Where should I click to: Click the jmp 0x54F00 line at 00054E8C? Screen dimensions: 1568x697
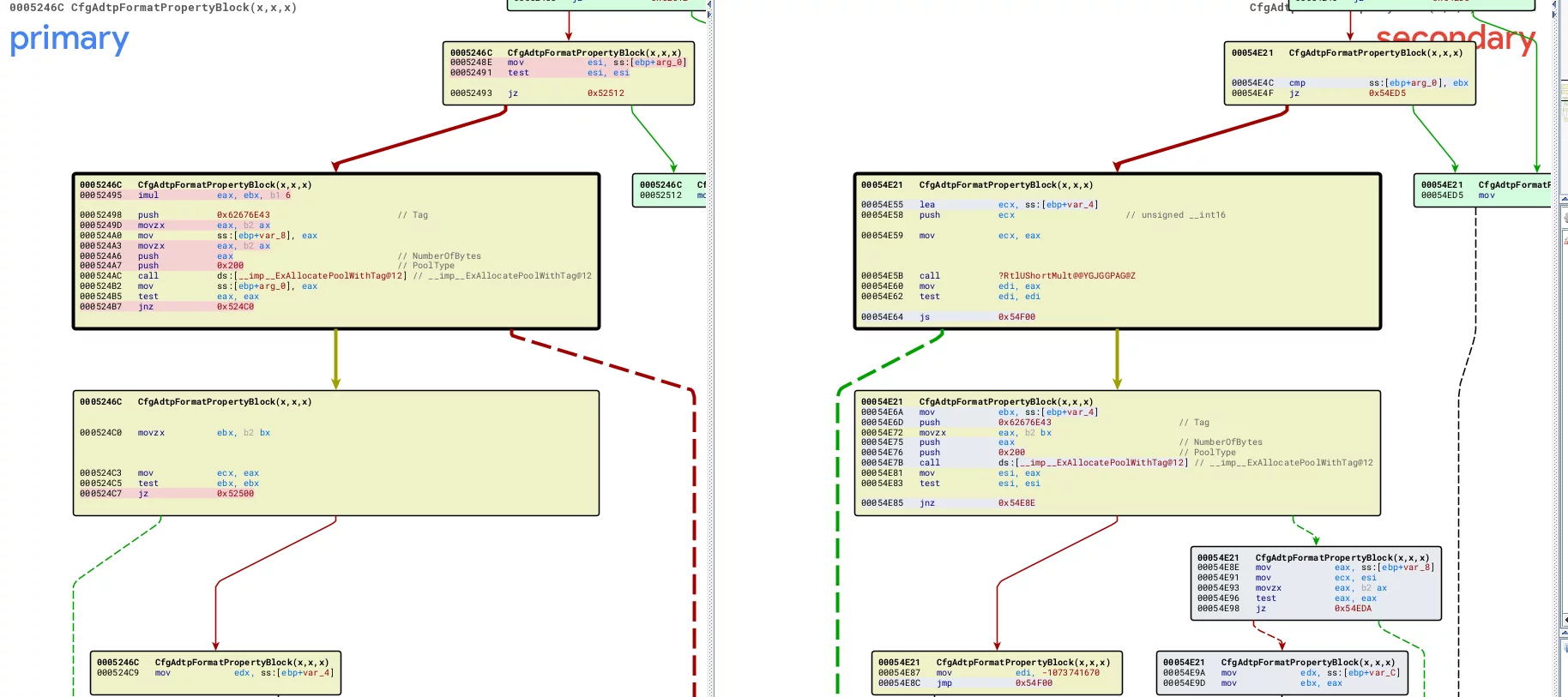pyautogui.click(x=966, y=683)
